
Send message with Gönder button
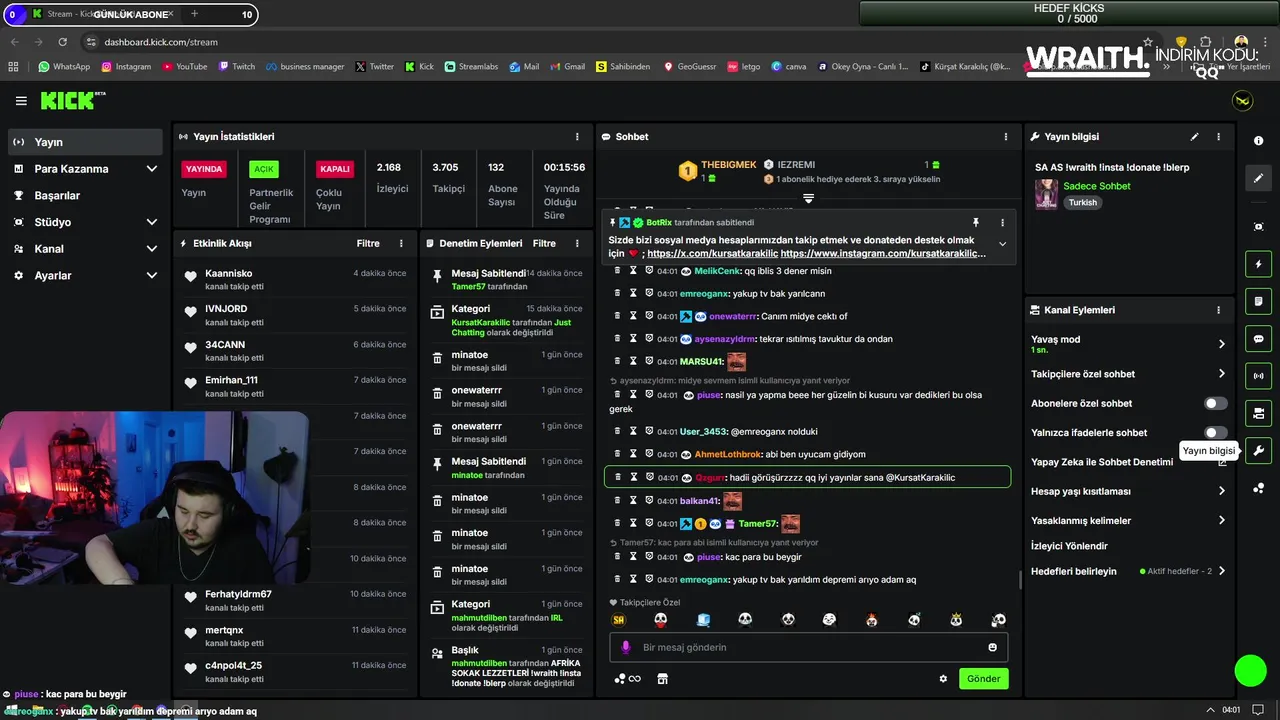coord(983,678)
